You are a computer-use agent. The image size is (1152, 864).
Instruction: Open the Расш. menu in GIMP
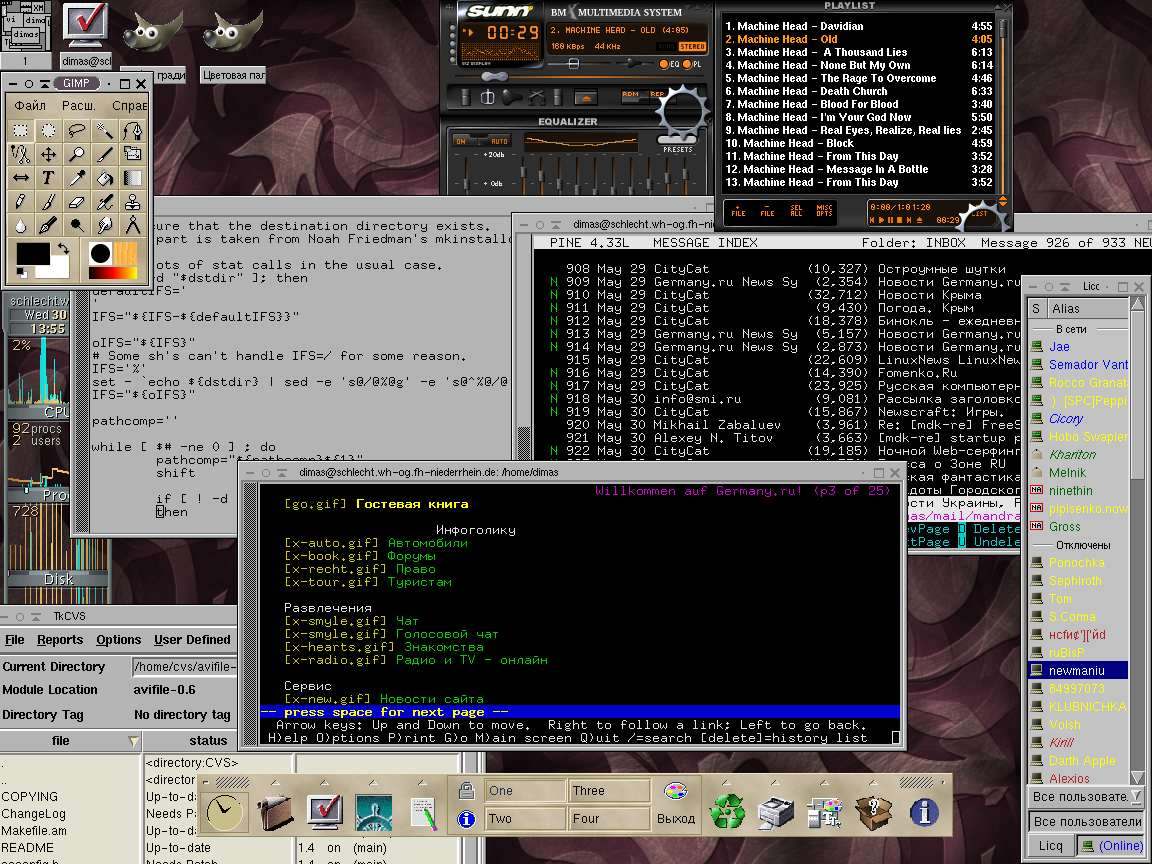(x=78, y=106)
